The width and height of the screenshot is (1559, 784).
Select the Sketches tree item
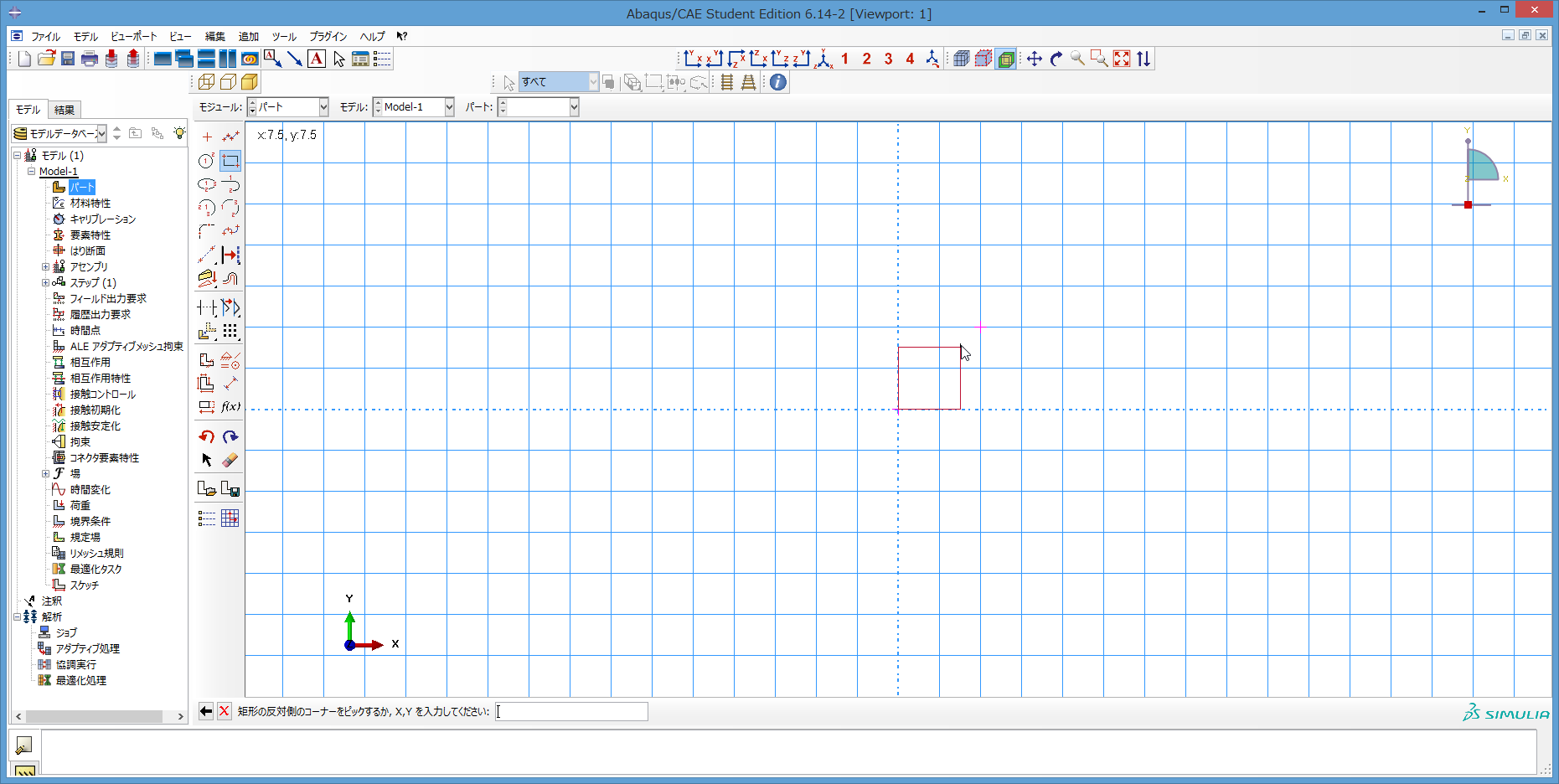pyautogui.click(x=84, y=585)
